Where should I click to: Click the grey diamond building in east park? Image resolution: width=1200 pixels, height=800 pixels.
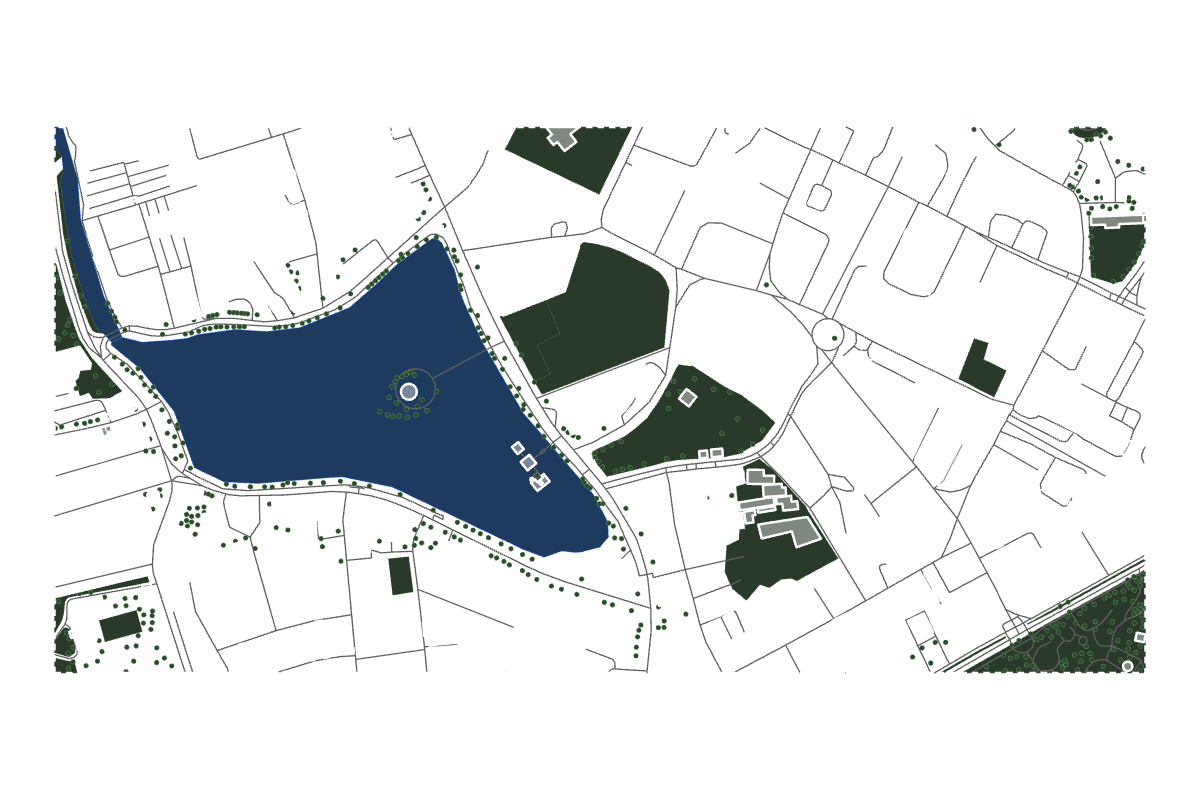coord(687,397)
